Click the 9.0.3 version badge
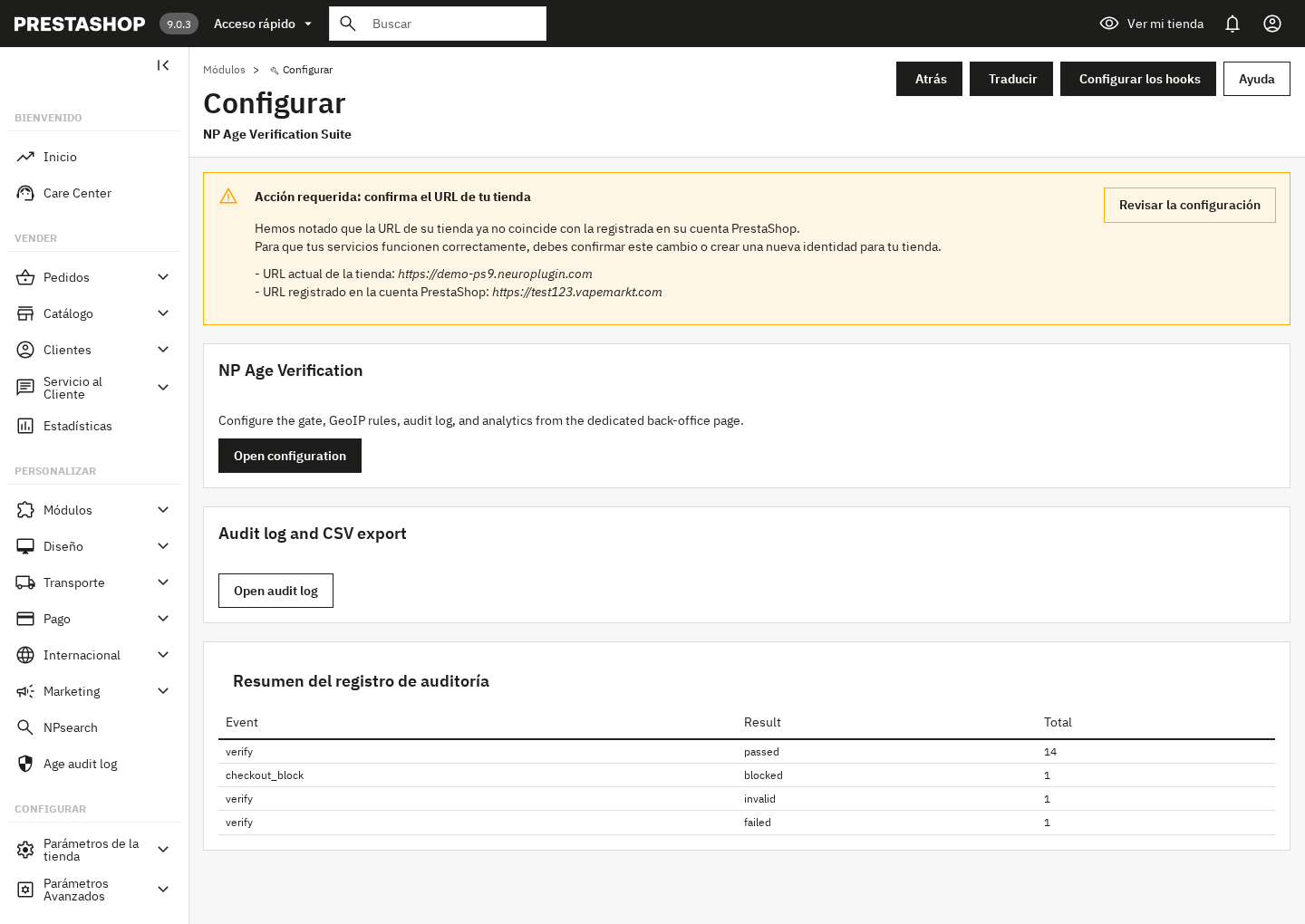 pos(179,24)
